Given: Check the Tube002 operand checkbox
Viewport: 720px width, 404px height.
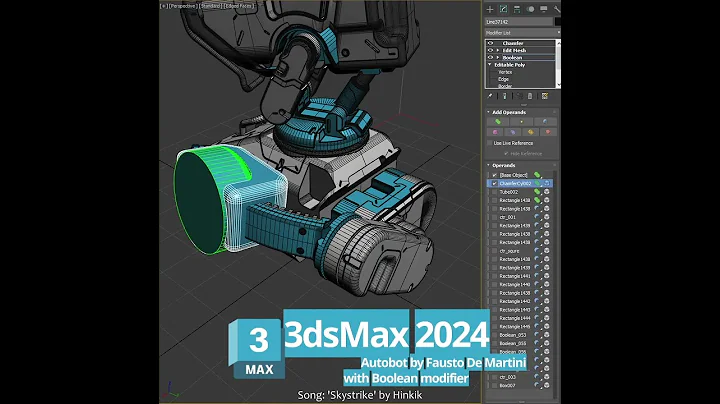Looking at the screenshot, I should (495, 192).
